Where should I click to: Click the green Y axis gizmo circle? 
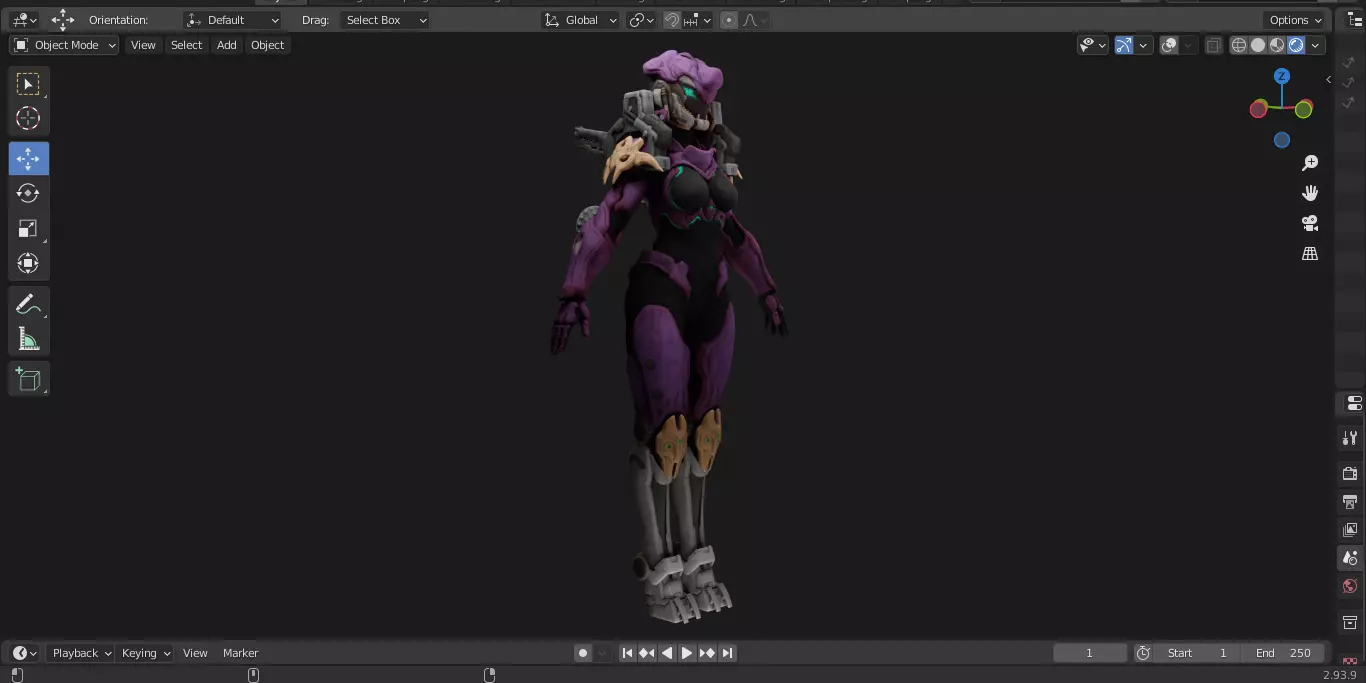click(x=1303, y=109)
